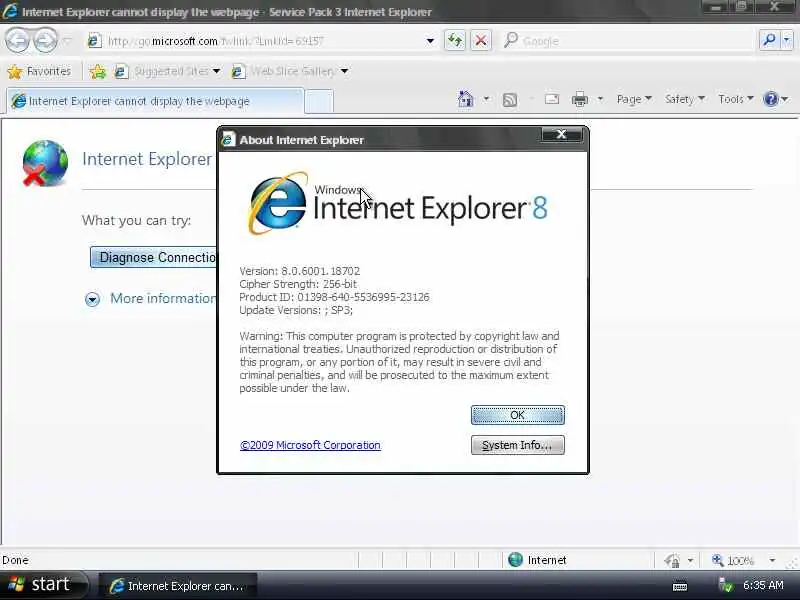The height and width of the screenshot is (600, 800).
Task: Open the Safety menu
Action: click(x=684, y=99)
